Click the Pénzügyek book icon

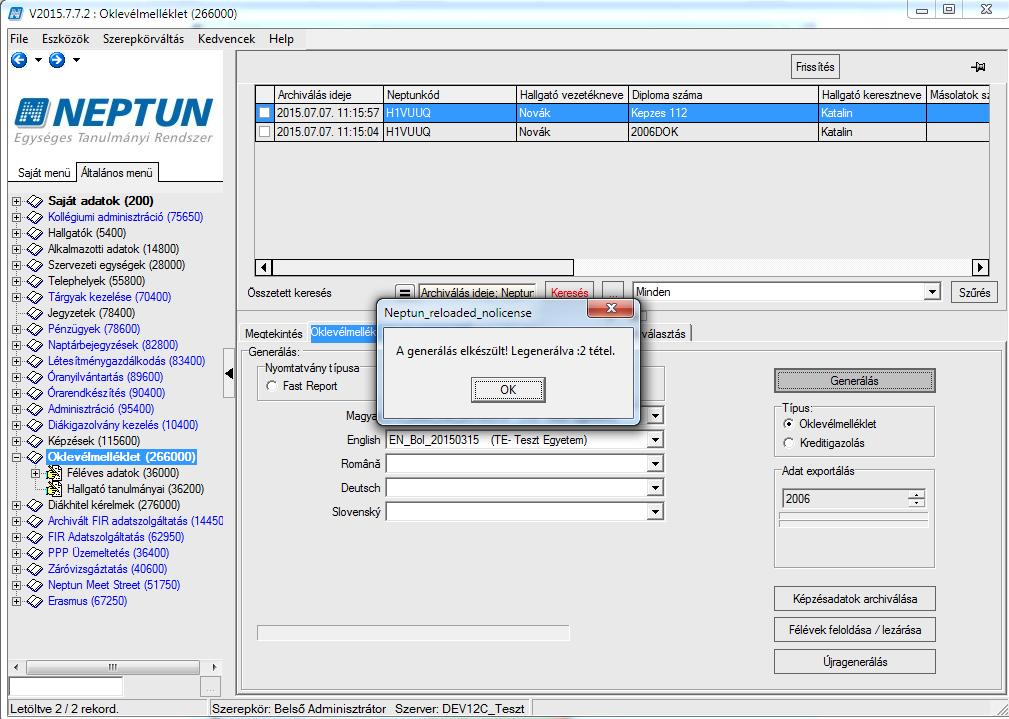34,330
